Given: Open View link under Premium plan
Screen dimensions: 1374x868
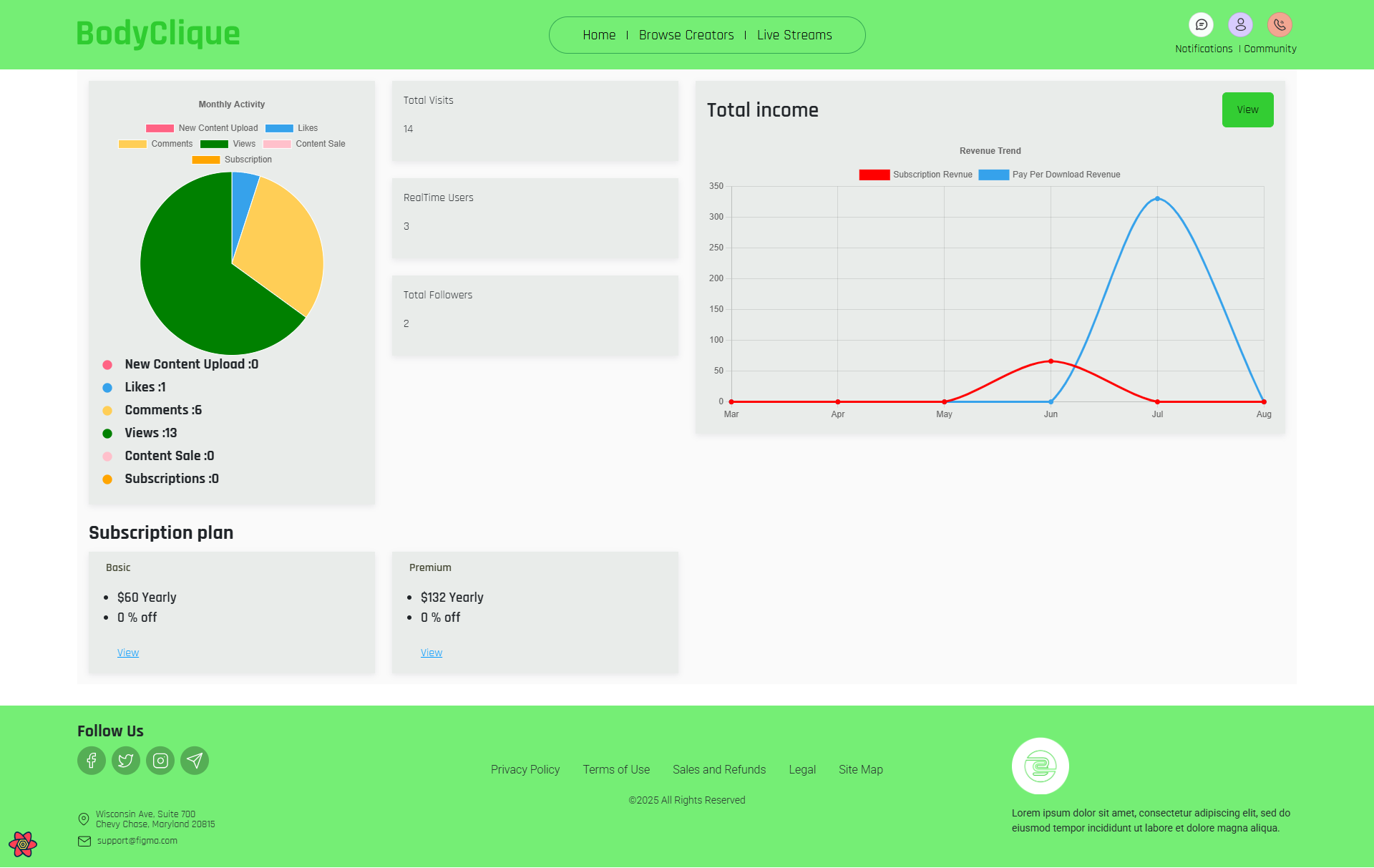Looking at the screenshot, I should click(x=432, y=653).
